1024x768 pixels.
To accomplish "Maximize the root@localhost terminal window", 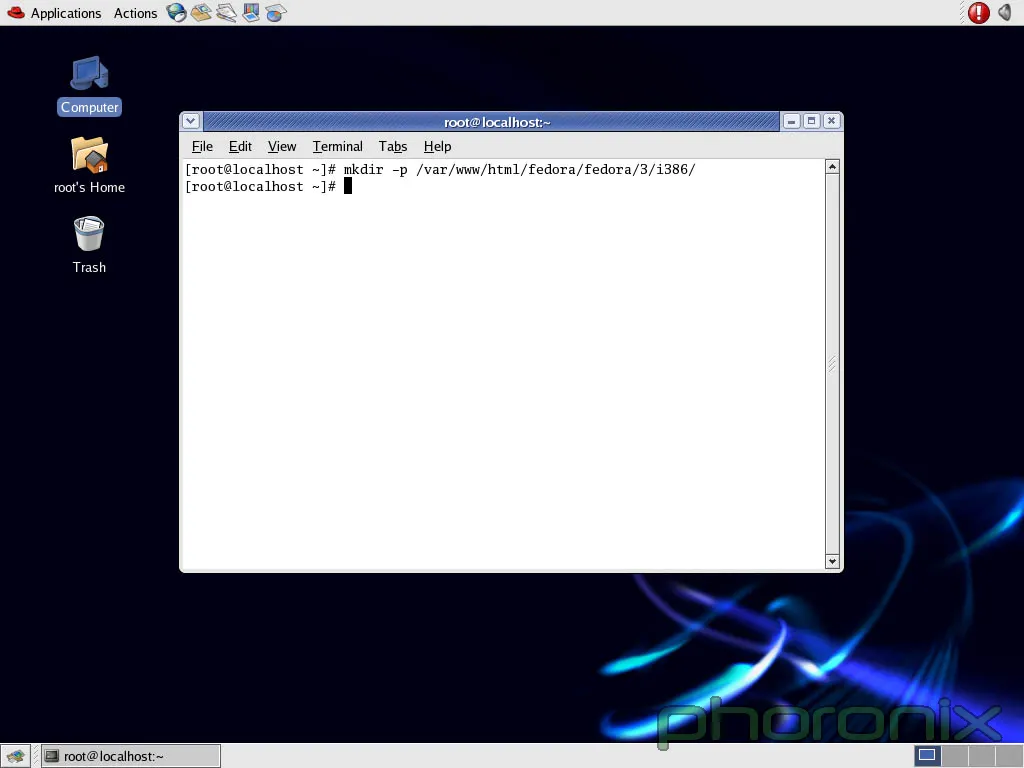I will (812, 121).
